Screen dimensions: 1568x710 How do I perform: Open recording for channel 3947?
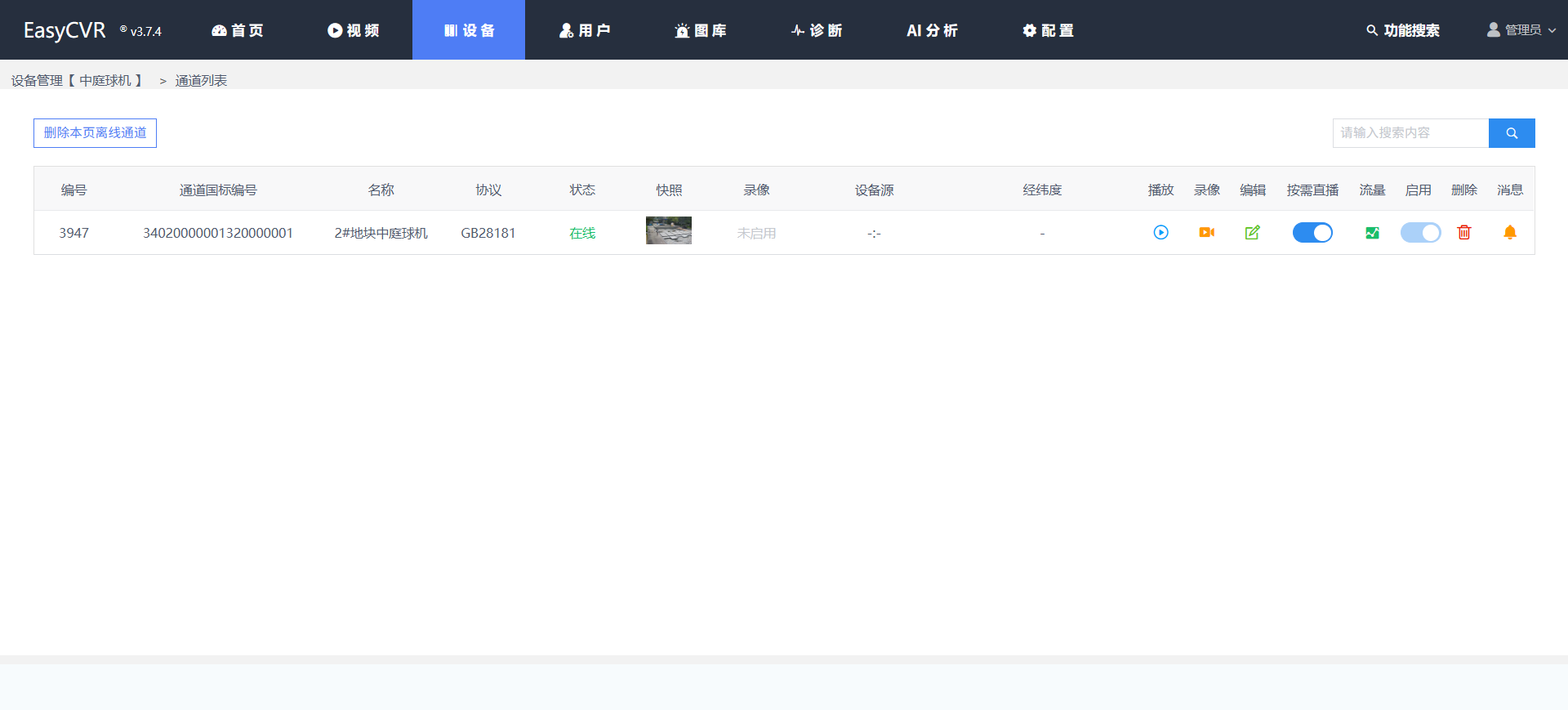point(1206,233)
